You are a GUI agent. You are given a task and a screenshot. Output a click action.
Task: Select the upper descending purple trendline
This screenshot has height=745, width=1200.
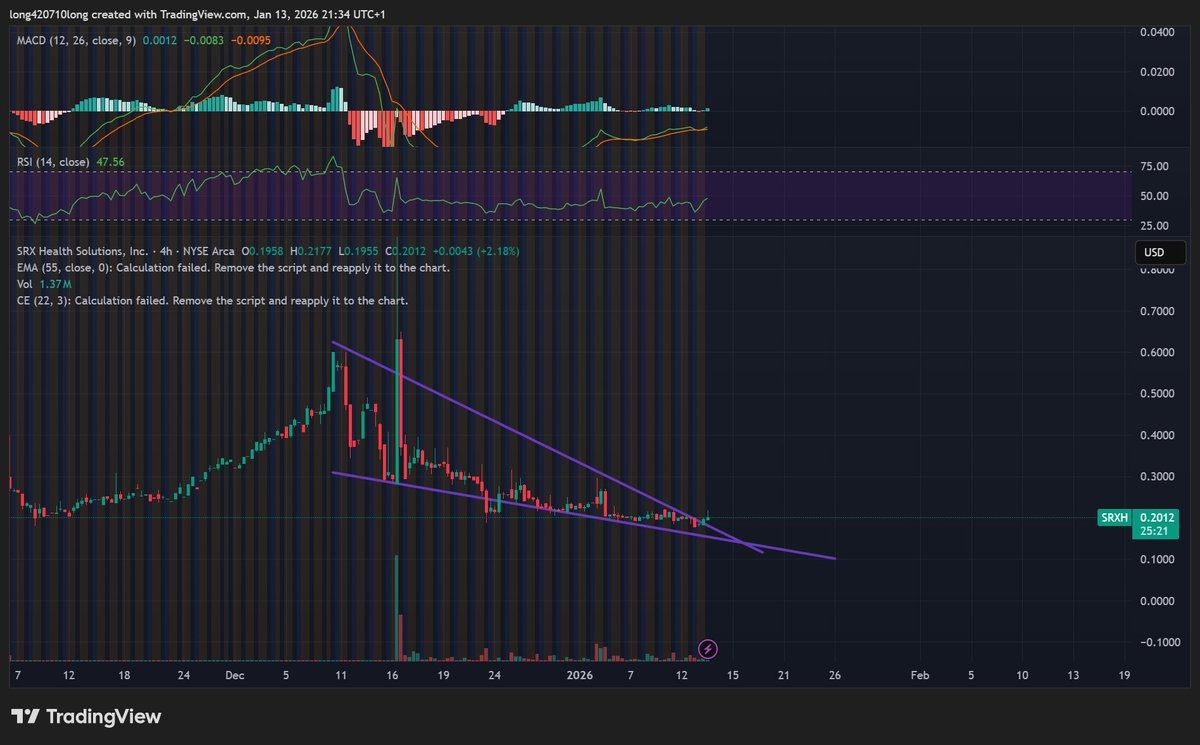point(547,446)
